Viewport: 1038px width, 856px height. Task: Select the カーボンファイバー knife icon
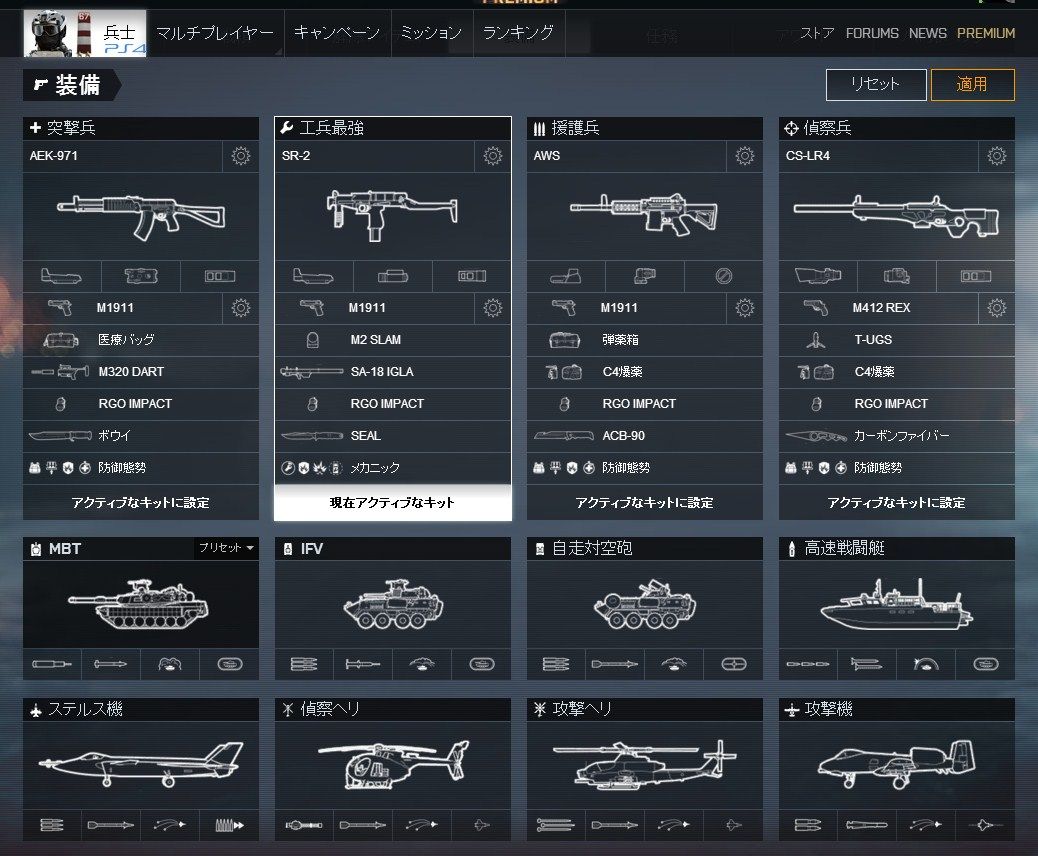816,436
